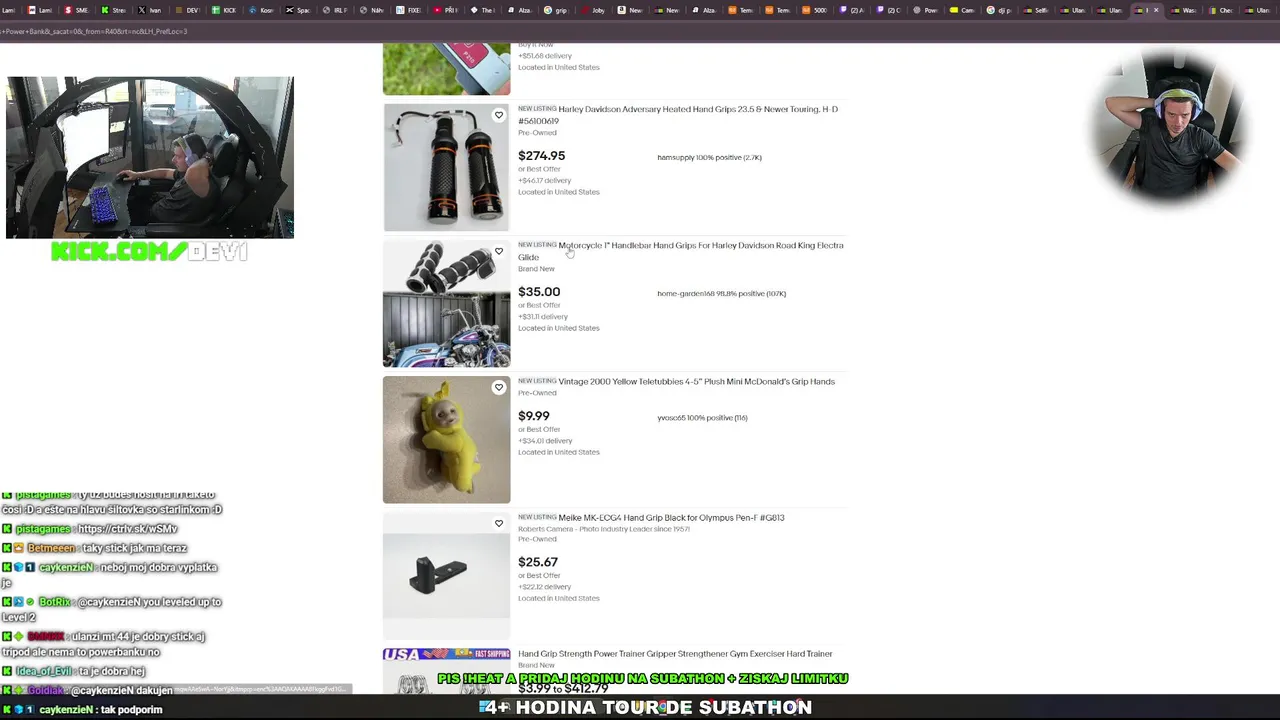Toggle watchlist heart on Meike MK-EOG4 Hand Grip
Image resolution: width=1280 pixels, height=720 pixels.
point(499,523)
